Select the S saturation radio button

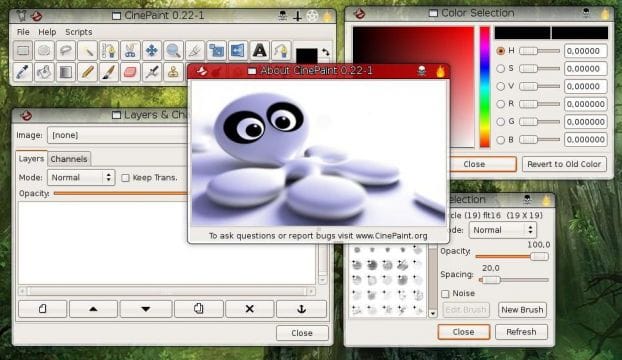click(x=501, y=69)
